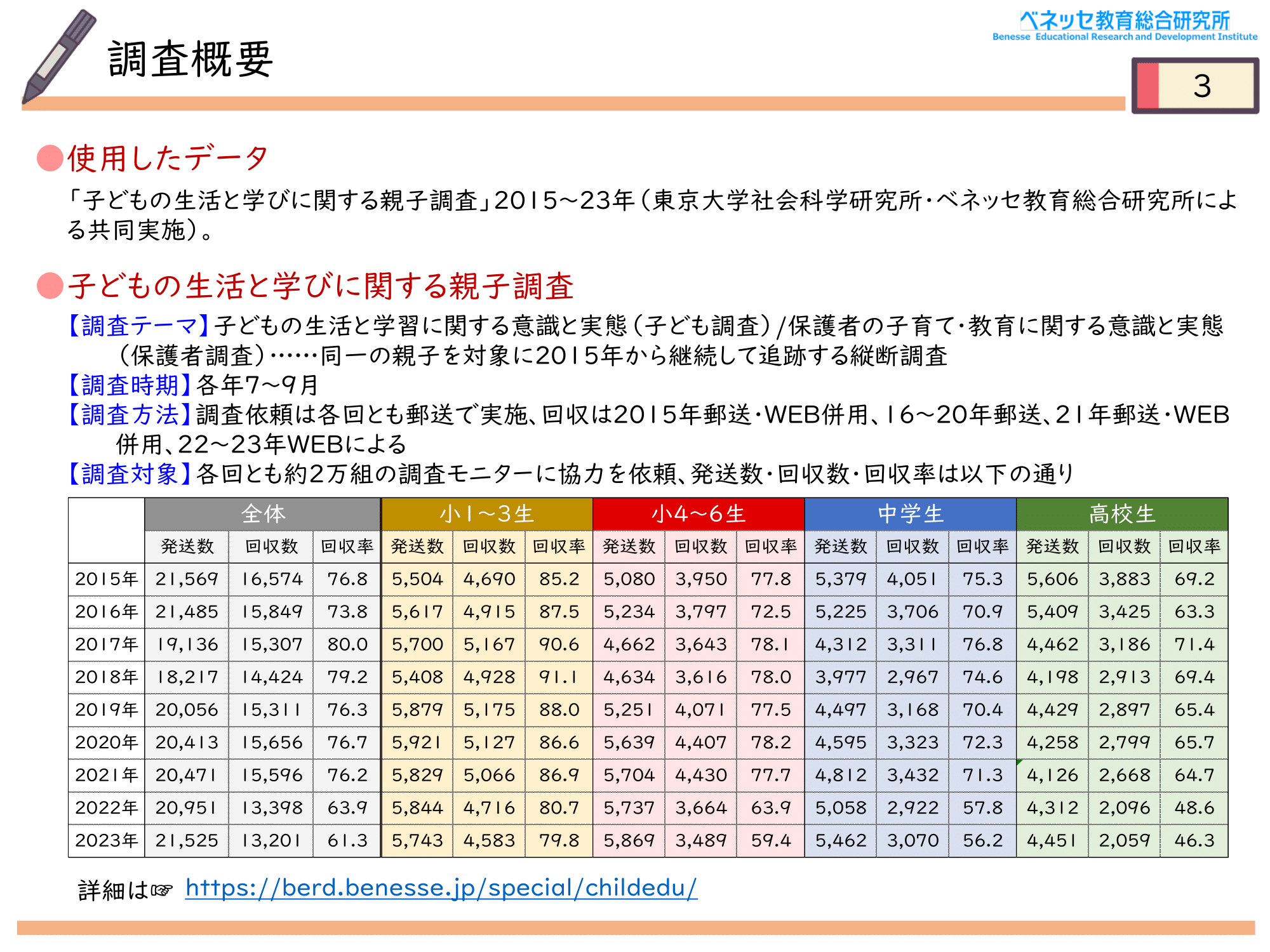The height and width of the screenshot is (952, 1270).
Task: Click the pink bullet before 子どもの生活と学び heading
Action: point(50,286)
